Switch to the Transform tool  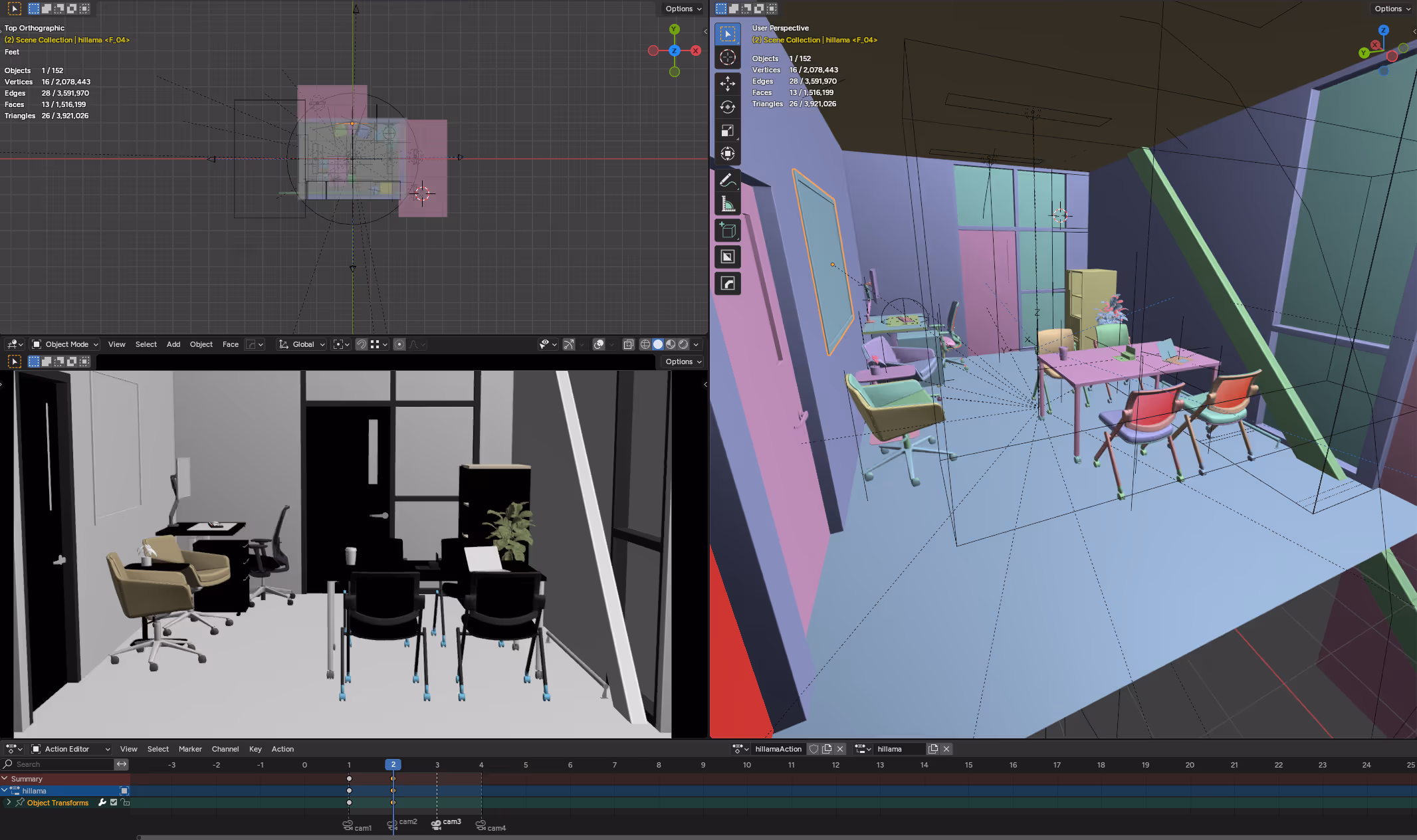[728, 154]
